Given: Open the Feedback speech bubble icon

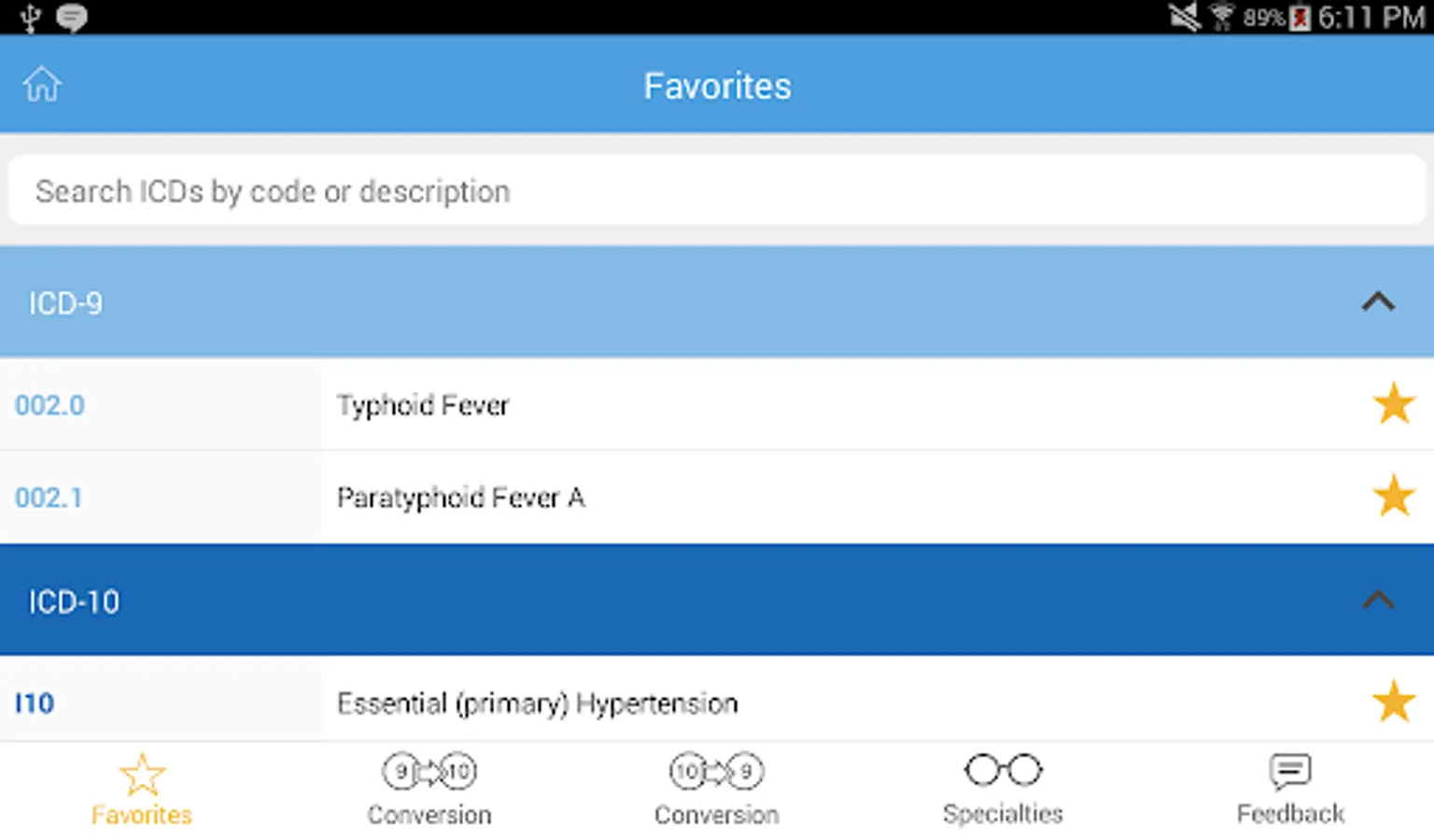Looking at the screenshot, I should point(1290,772).
